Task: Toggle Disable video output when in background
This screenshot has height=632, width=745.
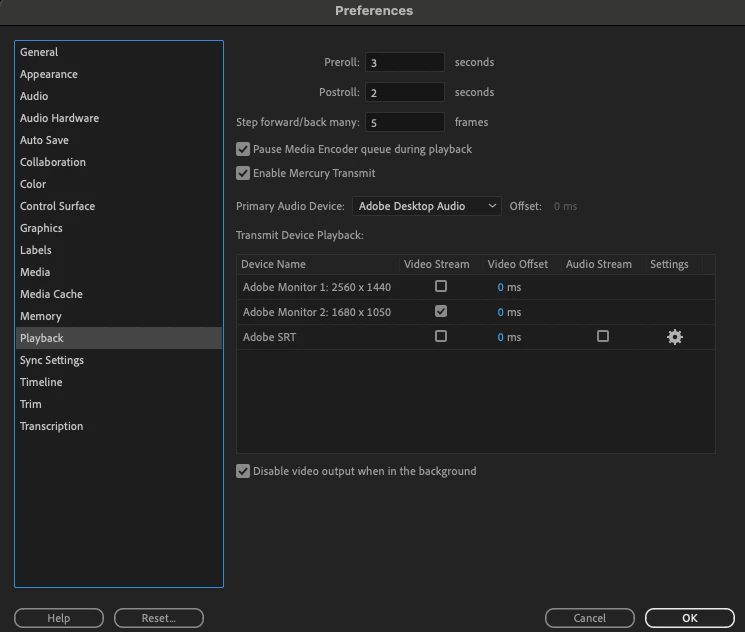Action: pos(243,471)
